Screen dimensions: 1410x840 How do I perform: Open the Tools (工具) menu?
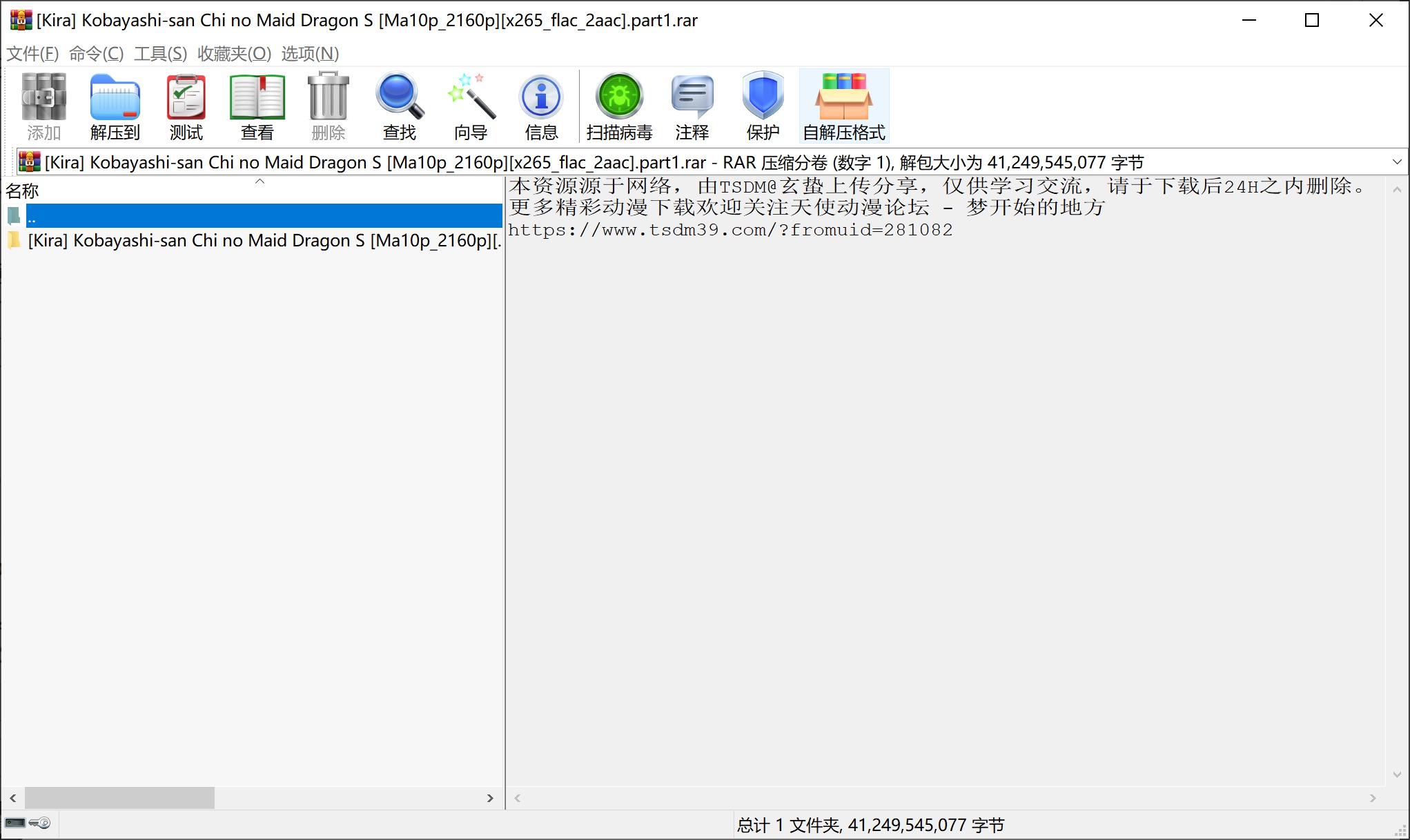pos(160,53)
